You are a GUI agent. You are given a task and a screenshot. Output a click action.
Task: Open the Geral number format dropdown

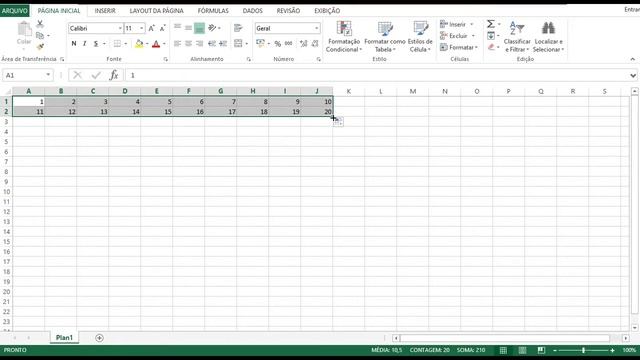[316, 28]
